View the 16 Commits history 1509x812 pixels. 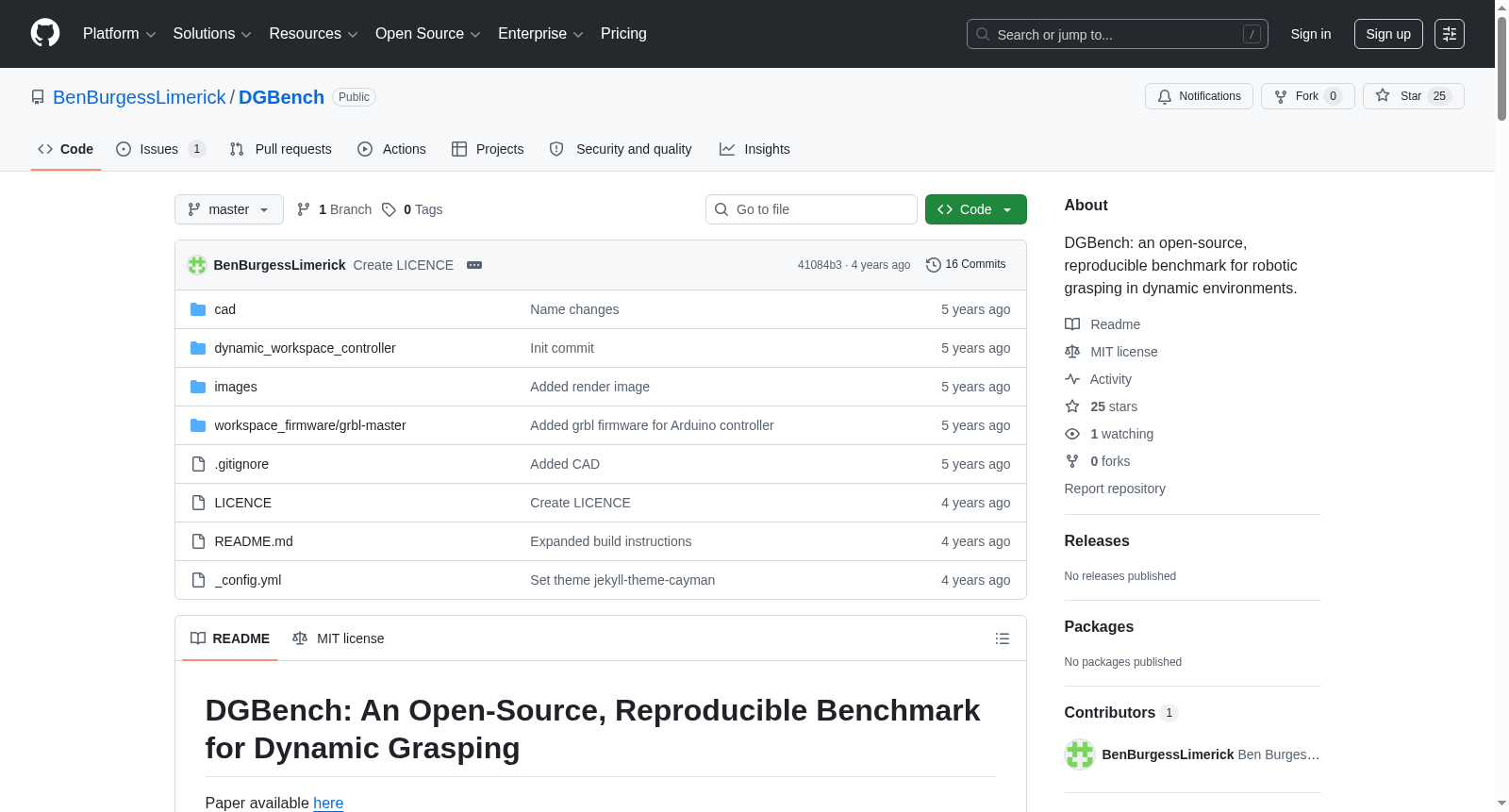tap(966, 265)
